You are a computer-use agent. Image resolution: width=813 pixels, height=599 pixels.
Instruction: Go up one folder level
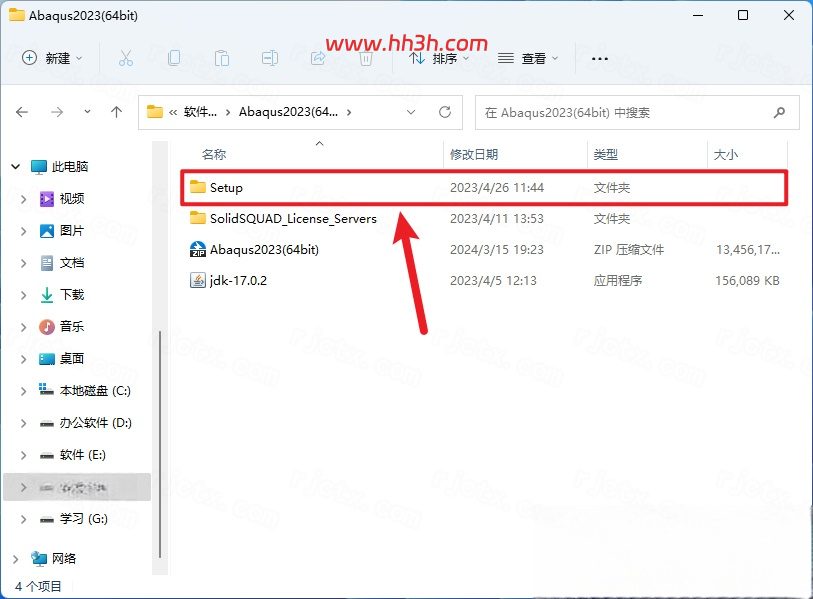[x=117, y=112]
